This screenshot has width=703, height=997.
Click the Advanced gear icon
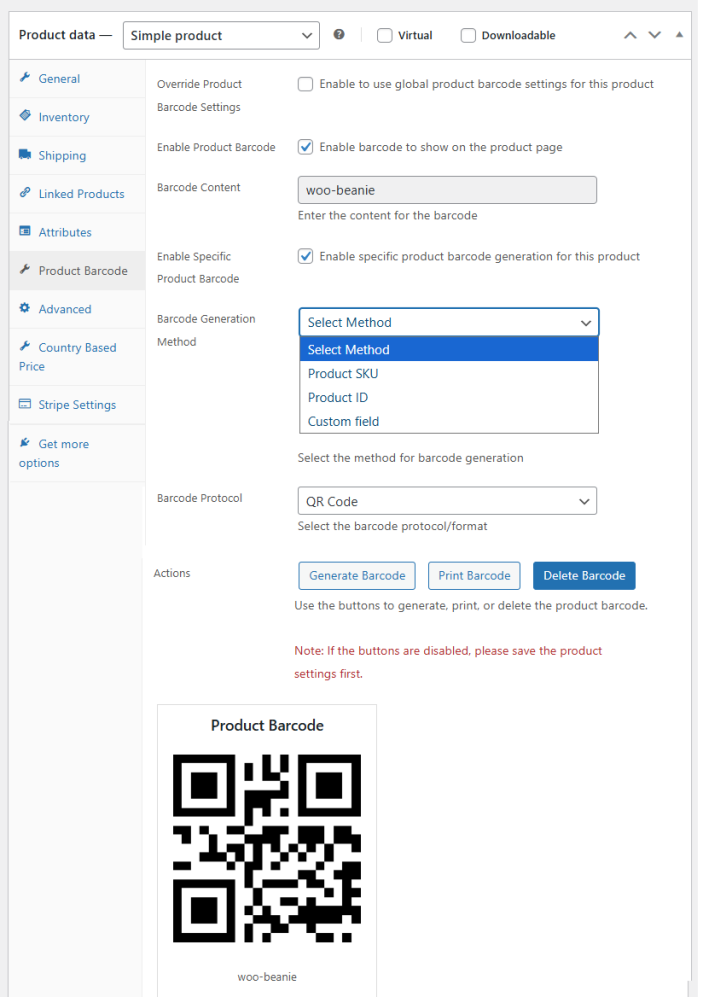tap(25, 308)
